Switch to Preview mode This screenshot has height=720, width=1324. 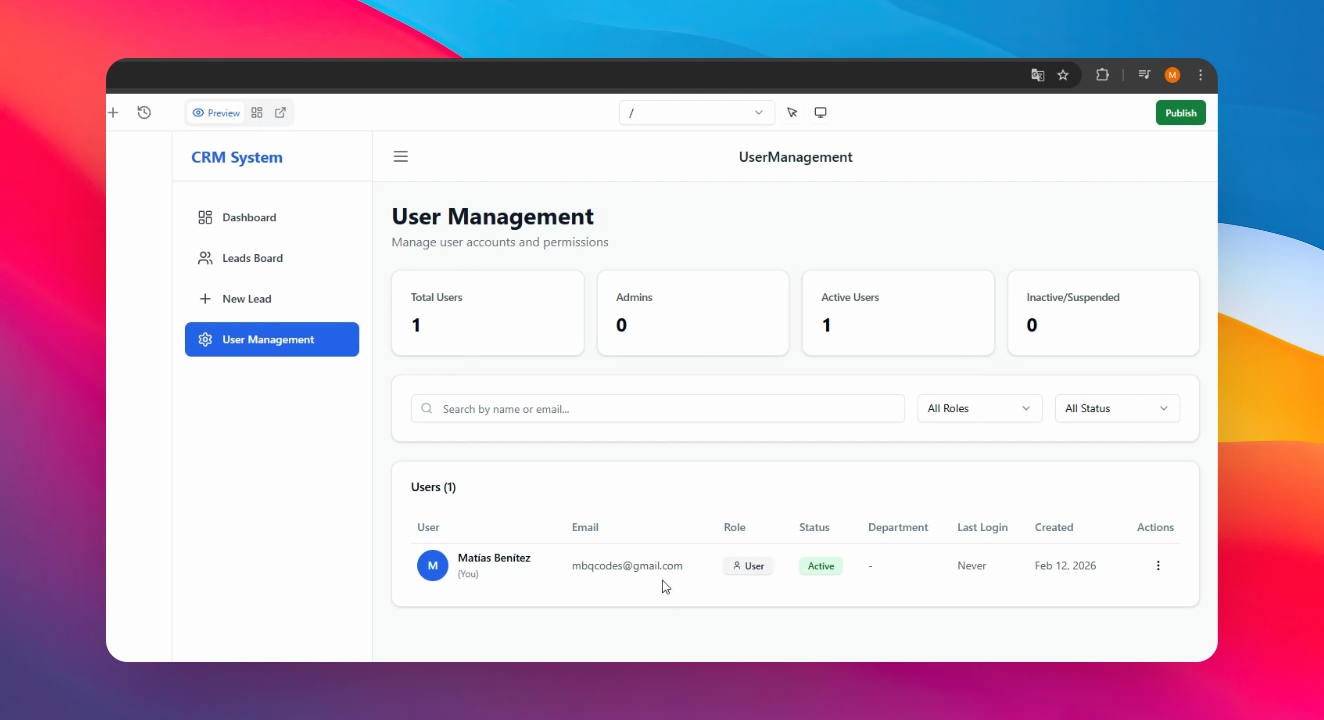tap(216, 113)
